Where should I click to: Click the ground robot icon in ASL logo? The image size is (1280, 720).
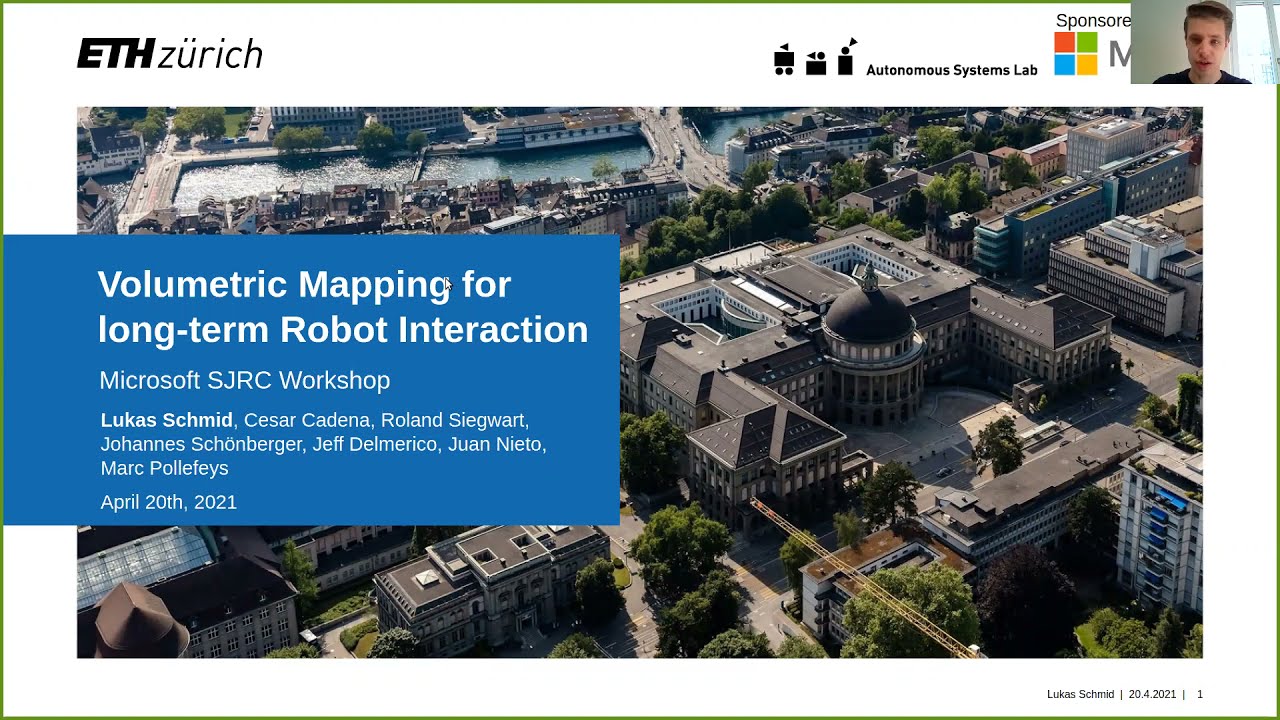[784, 59]
